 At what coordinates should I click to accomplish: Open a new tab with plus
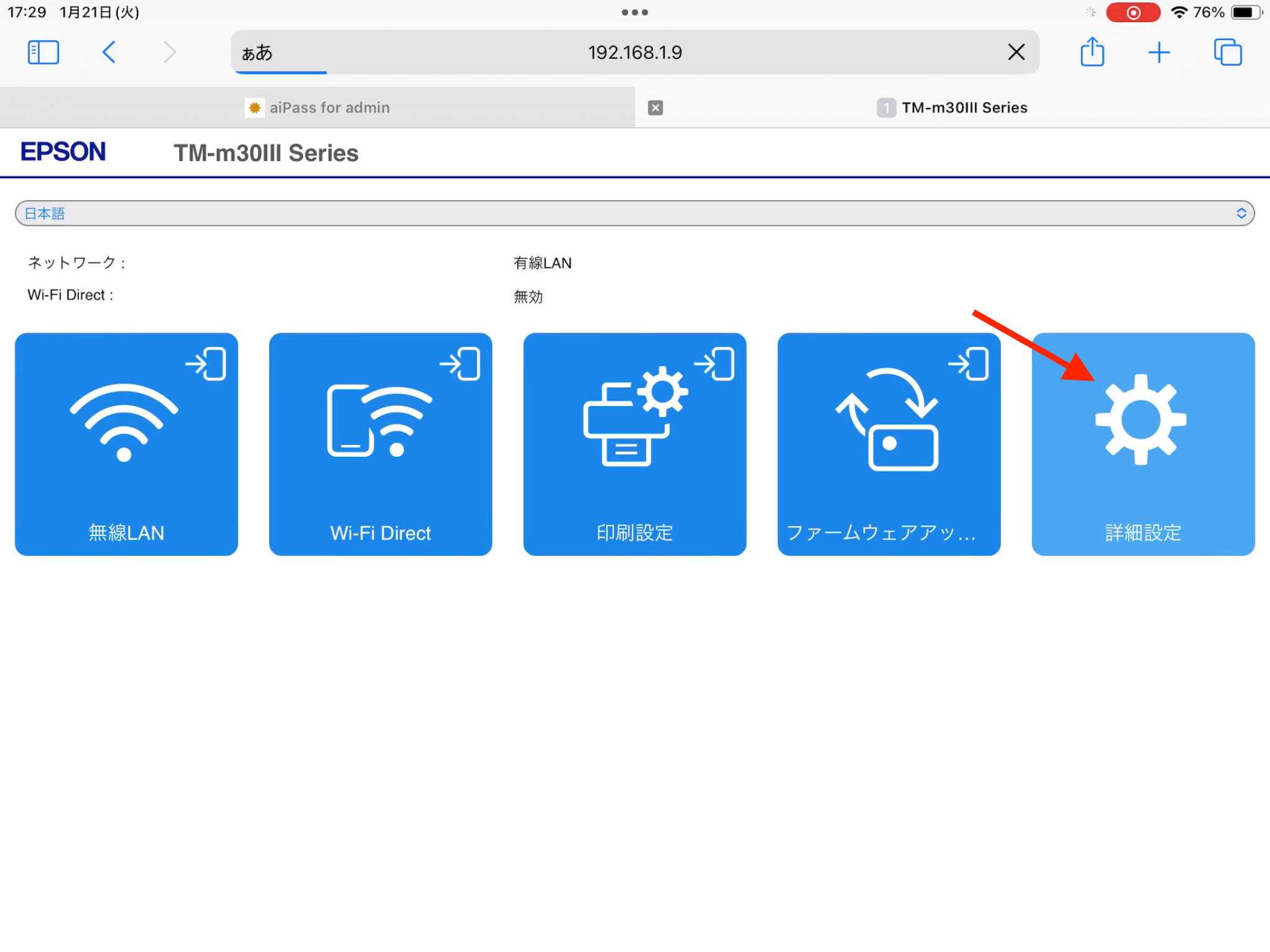1159,52
